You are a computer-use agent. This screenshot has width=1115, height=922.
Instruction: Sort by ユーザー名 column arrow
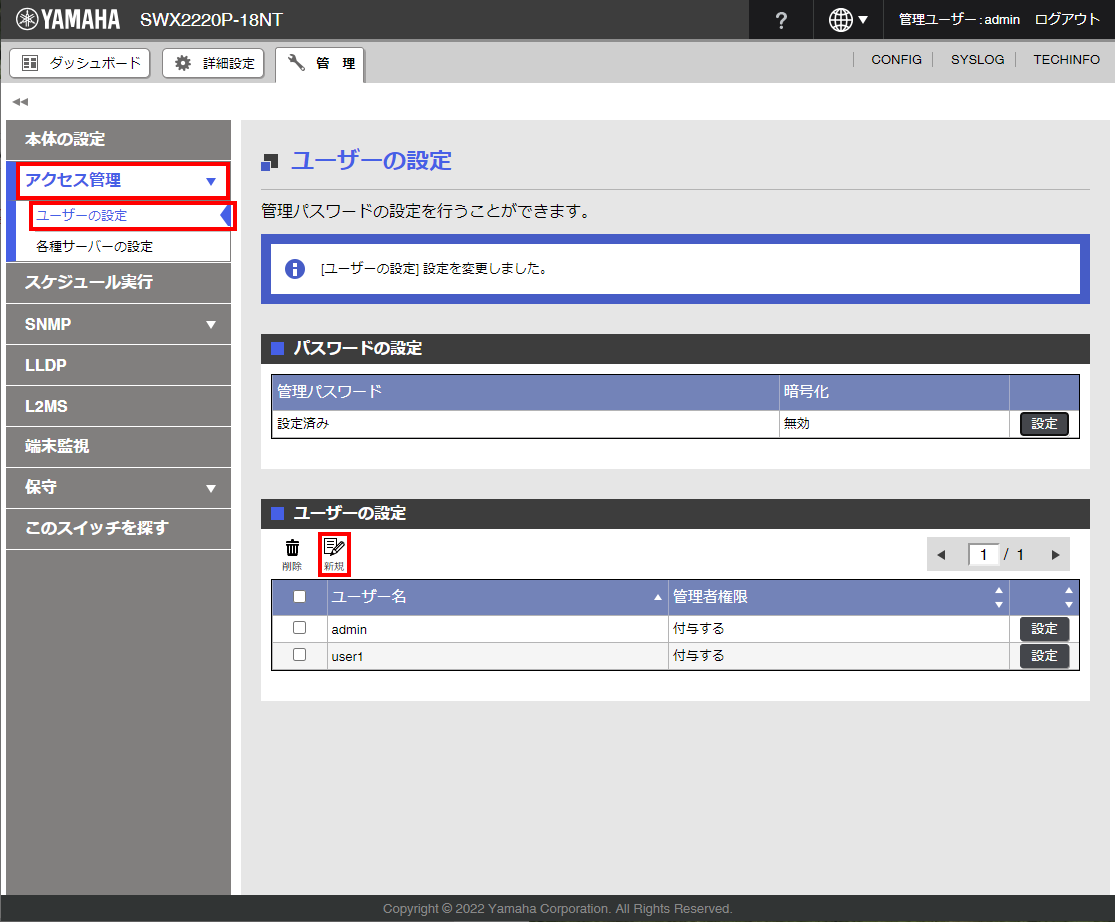pyautogui.click(x=657, y=597)
